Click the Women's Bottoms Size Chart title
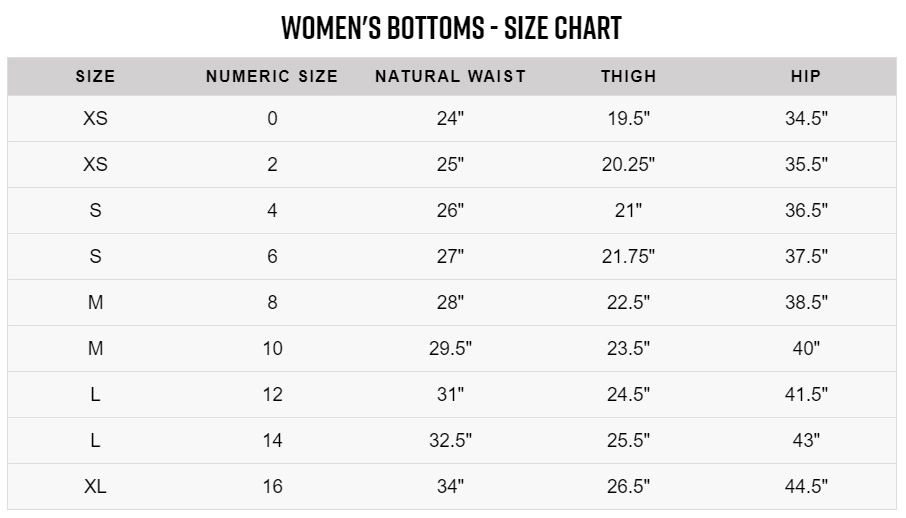This screenshot has height=518, width=906. click(452, 27)
